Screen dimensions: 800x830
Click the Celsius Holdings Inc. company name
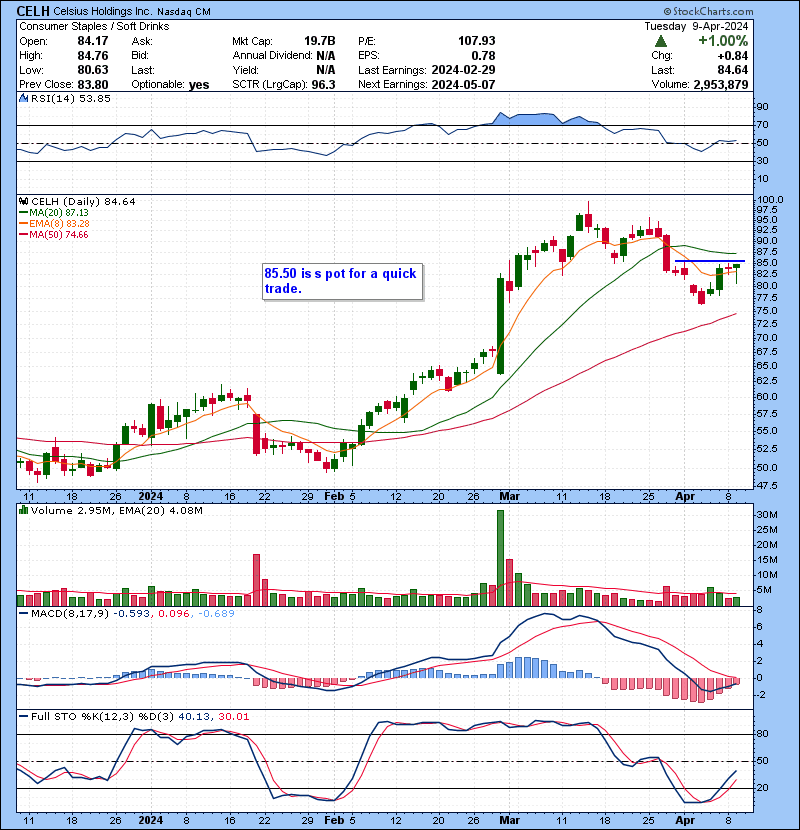(103, 12)
